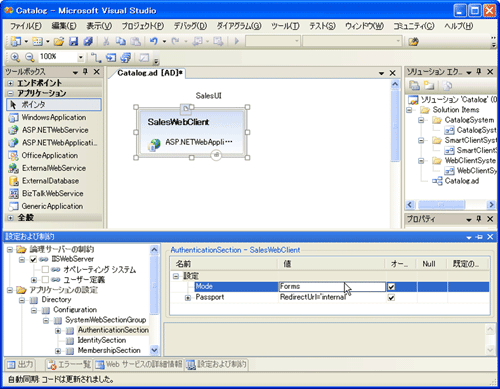Click the Open File folder icon
This screenshot has height=389, width=500.
(x=59, y=41)
